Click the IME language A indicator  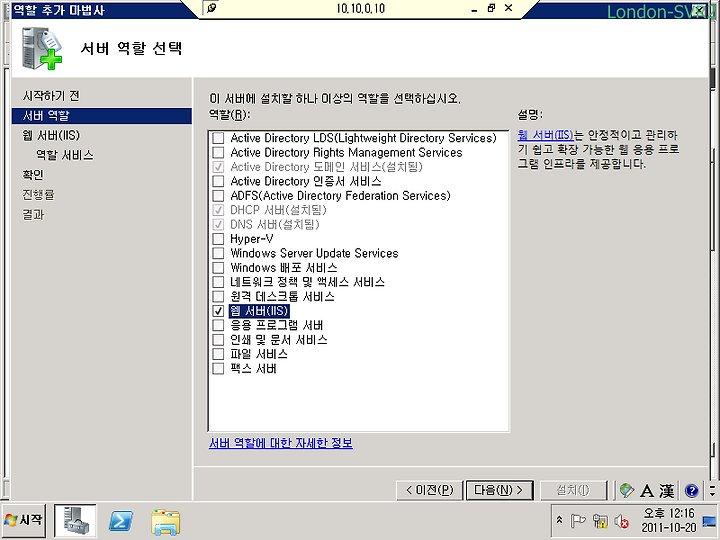point(647,491)
